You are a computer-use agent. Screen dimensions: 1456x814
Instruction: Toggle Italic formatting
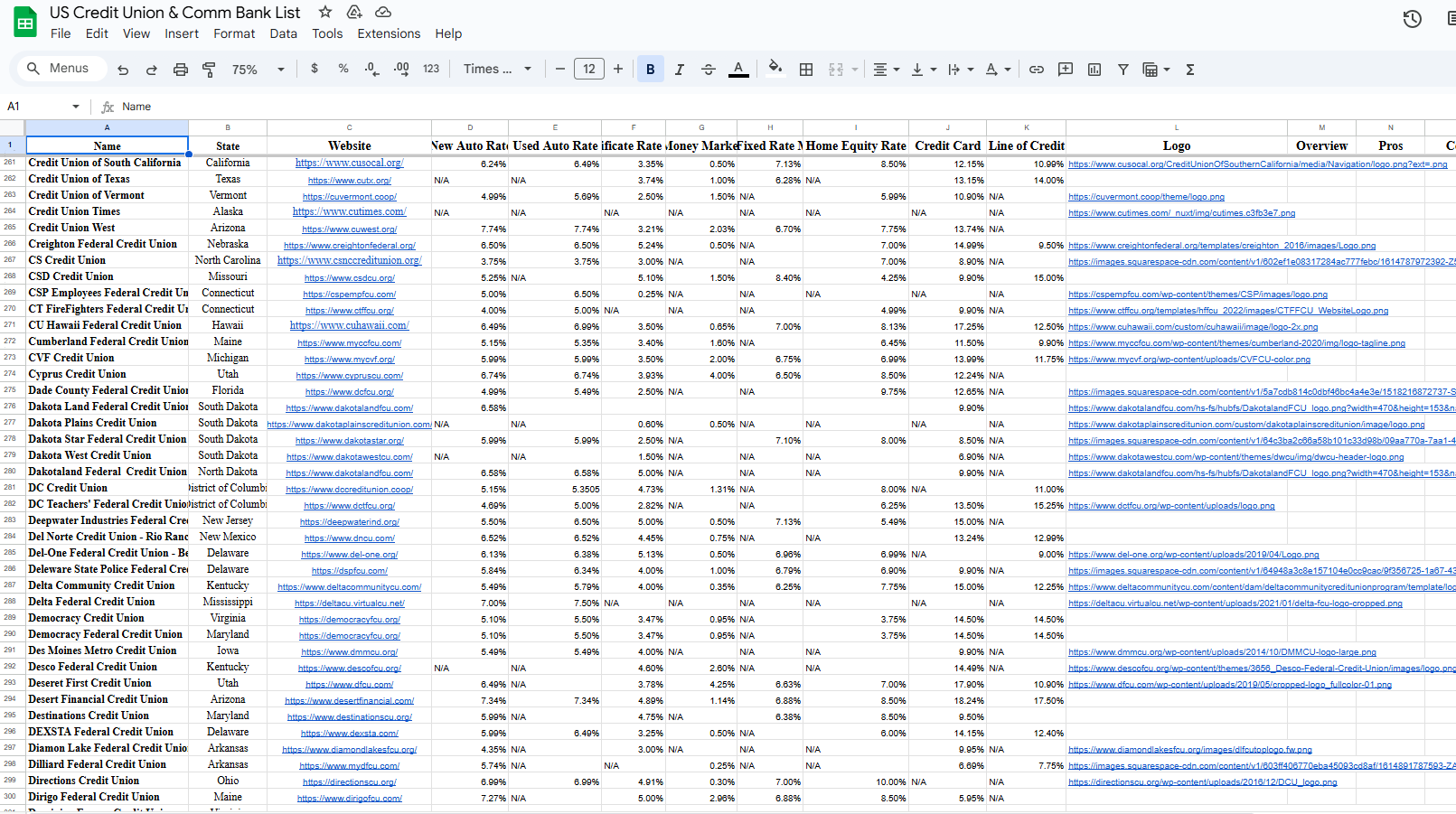point(680,70)
